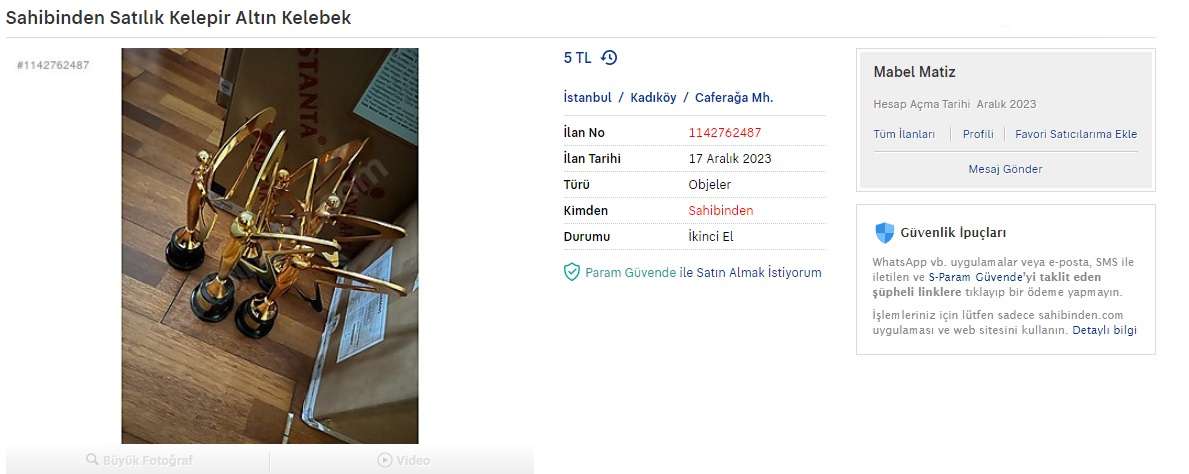This screenshot has width=1189, height=474.
Task: Send a message via Mesaj Gönder
Action: point(1005,169)
